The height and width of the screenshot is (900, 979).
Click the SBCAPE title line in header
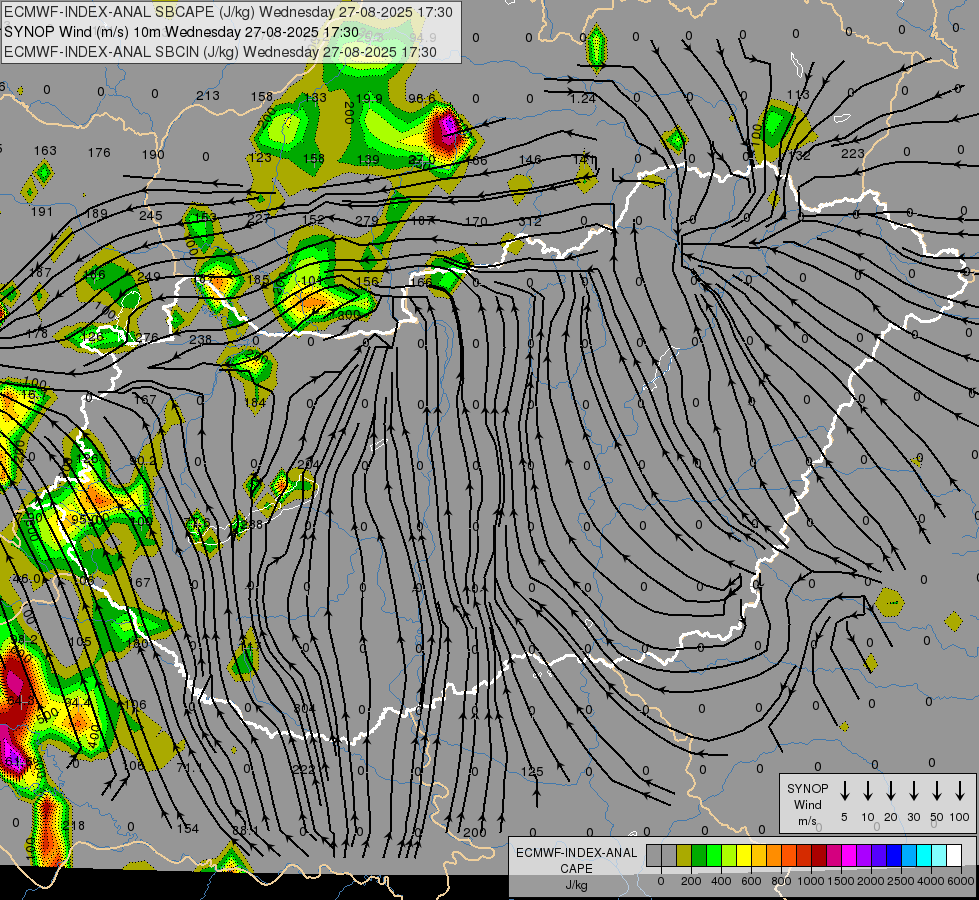(228, 12)
